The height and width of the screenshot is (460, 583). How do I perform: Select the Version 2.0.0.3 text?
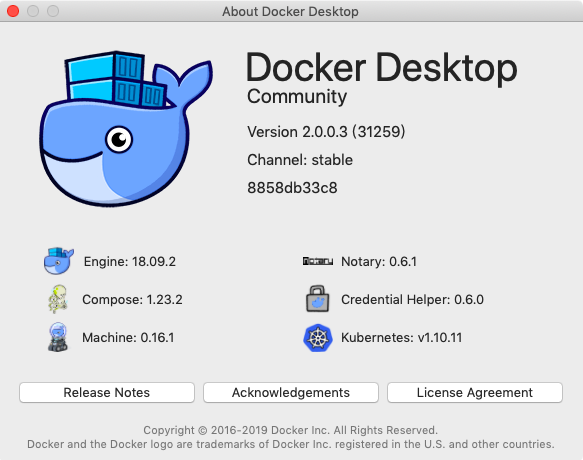click(326, 132)
